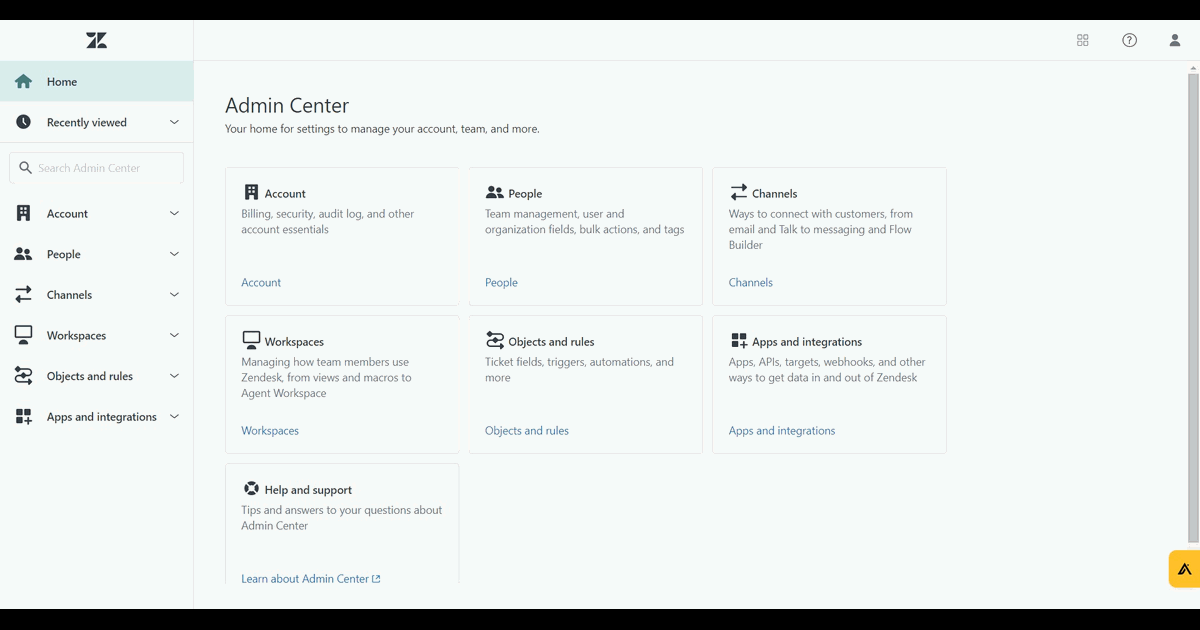The width and height of the screenshot is (1200, 630).
Task: Click the people icon on People card
Action: pyautogui.click(x=495, y=192)
